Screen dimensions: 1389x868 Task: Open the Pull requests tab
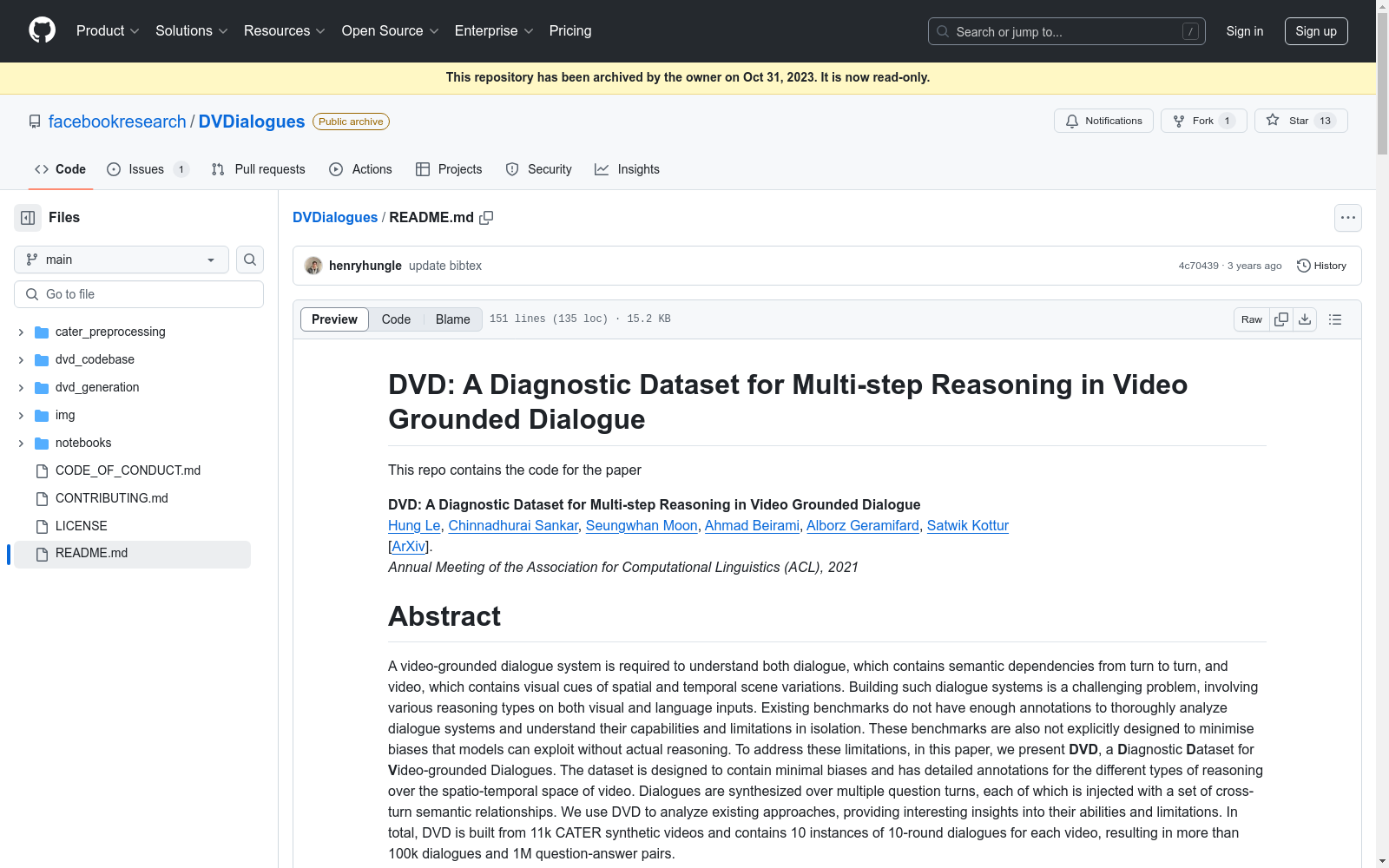click(259, 169)
